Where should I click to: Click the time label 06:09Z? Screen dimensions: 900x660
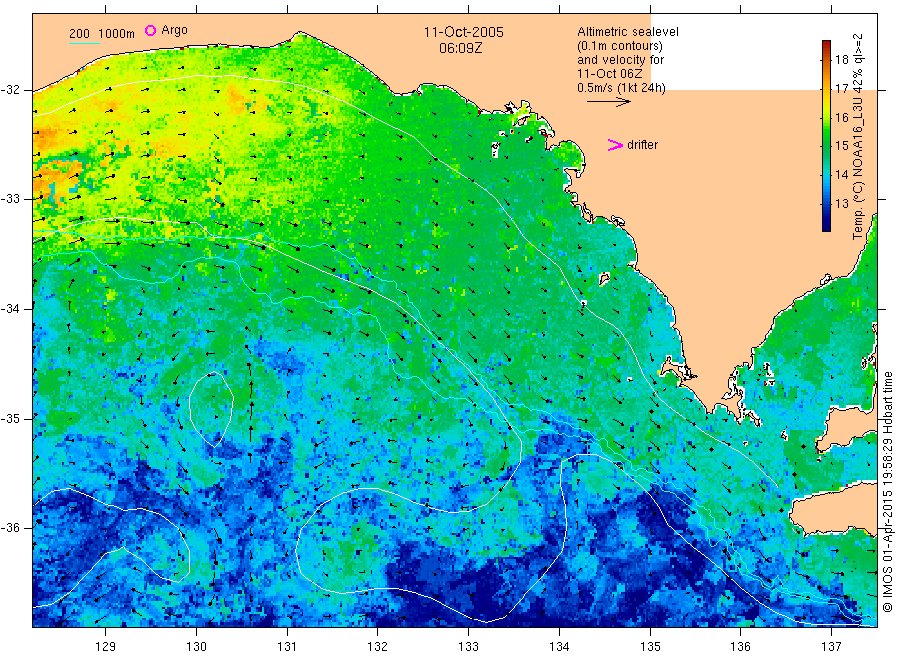(460, 49)
